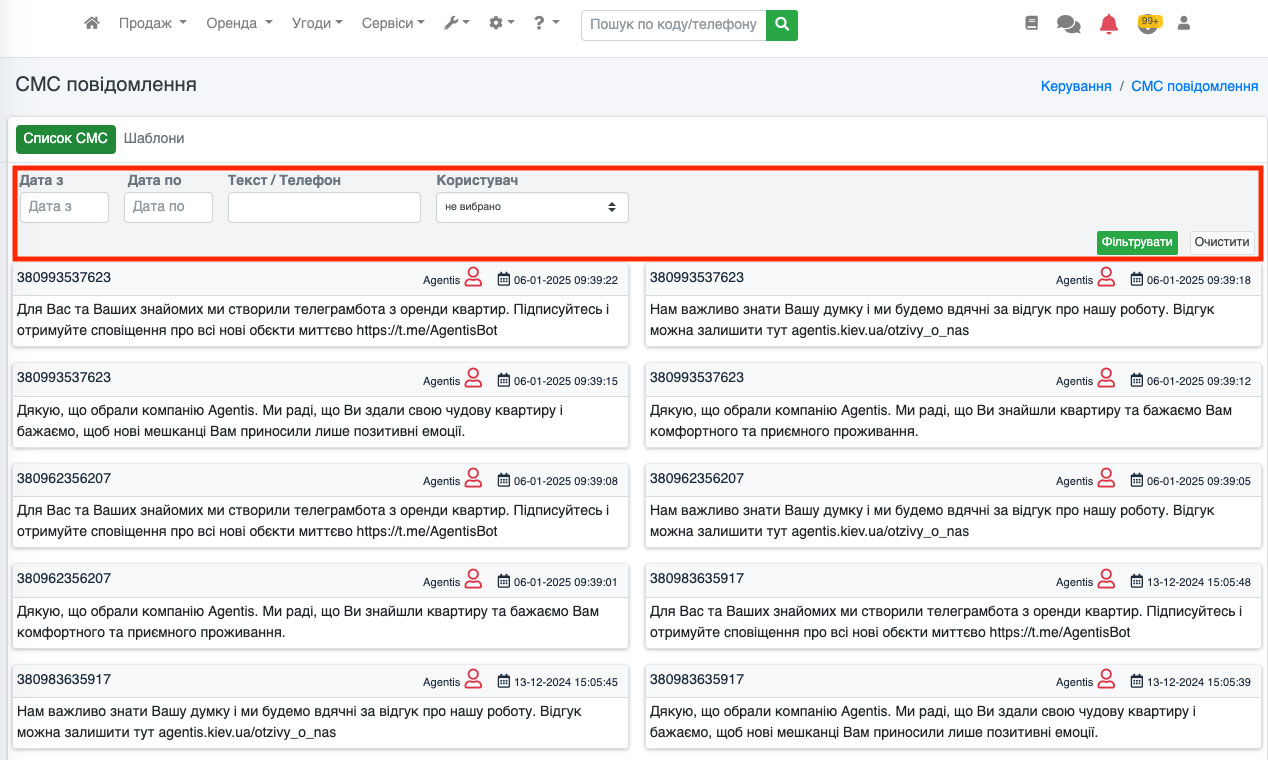Open the Користувач select dropdown
Viewport: 1268px width, 760px height.
coord(532,207)
